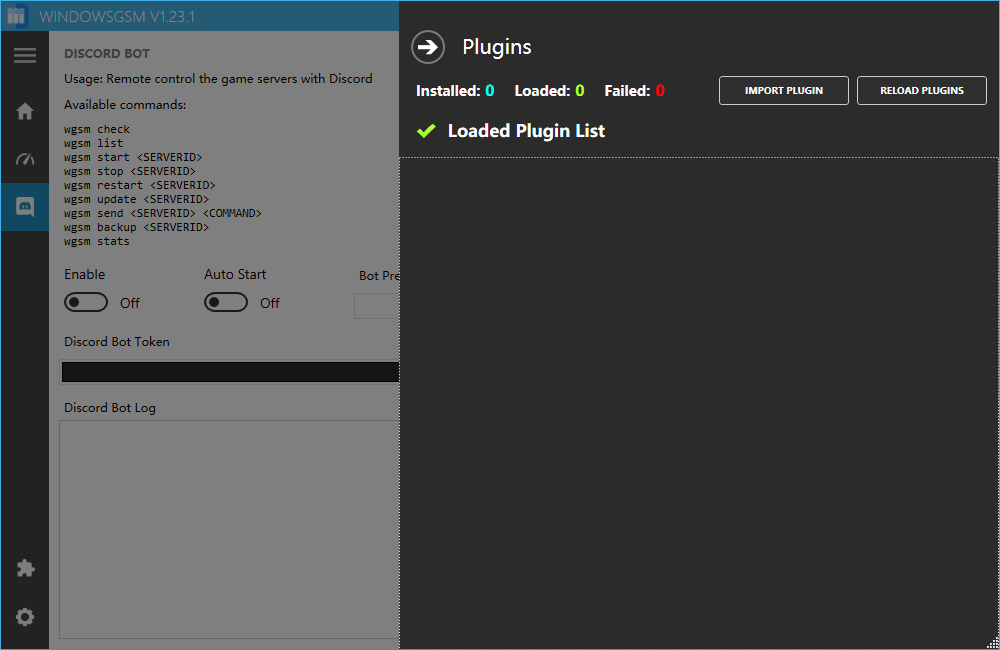This screenshot has height=650, width=1000.
Task: Select the Discord Bot sidebar icon
Action: point(25,207)
